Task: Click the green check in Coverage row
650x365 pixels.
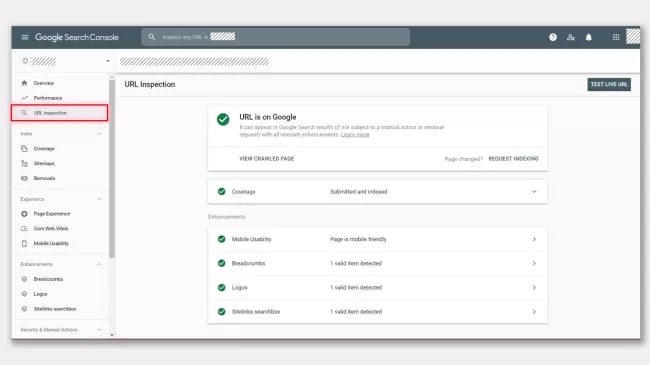Action: coord(221,191)
